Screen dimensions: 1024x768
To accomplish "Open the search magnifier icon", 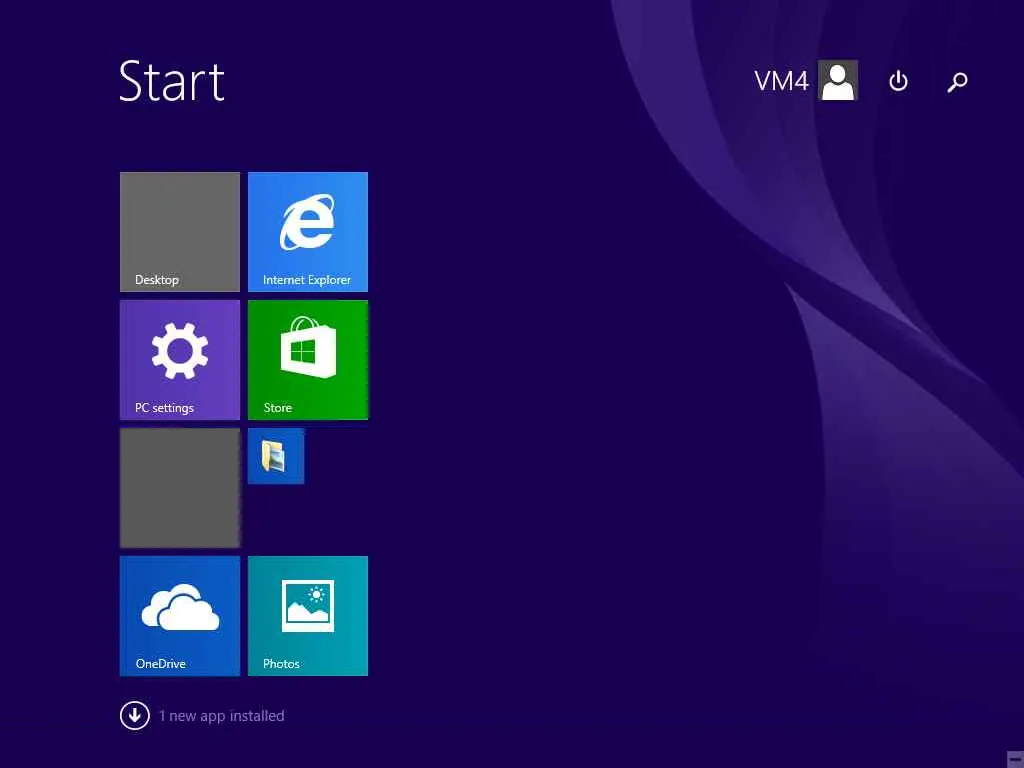I will pyautogui.click(x=957, y=82).
